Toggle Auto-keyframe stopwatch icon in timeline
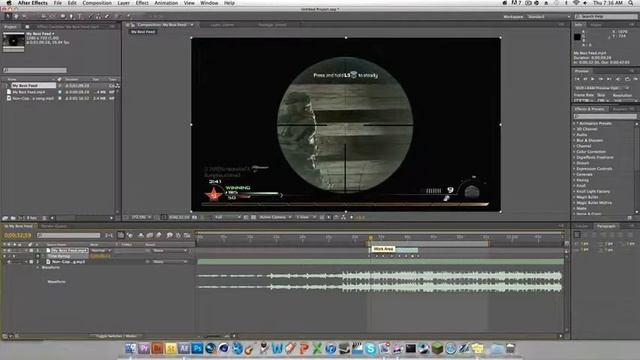 pyautogui.click(x=178, y=236)
